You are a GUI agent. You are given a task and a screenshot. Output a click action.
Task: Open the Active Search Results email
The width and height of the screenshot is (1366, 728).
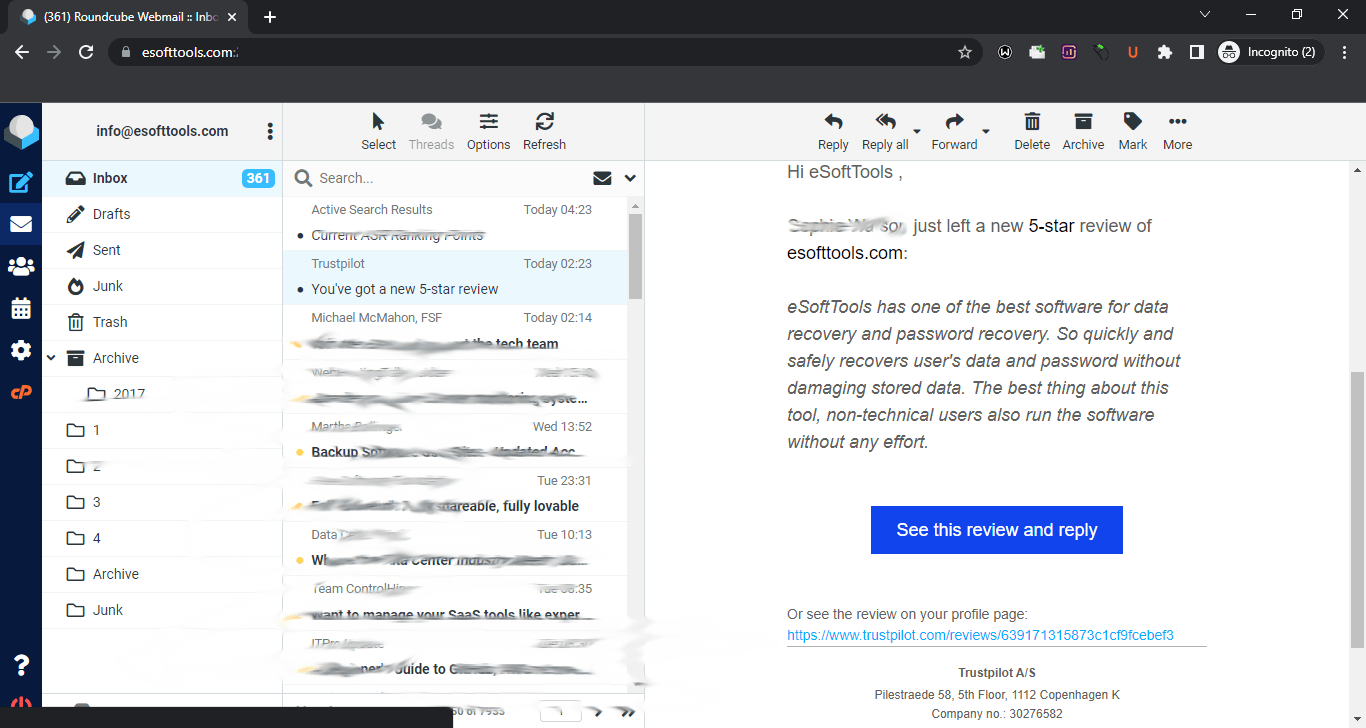(x=456, y=223)
